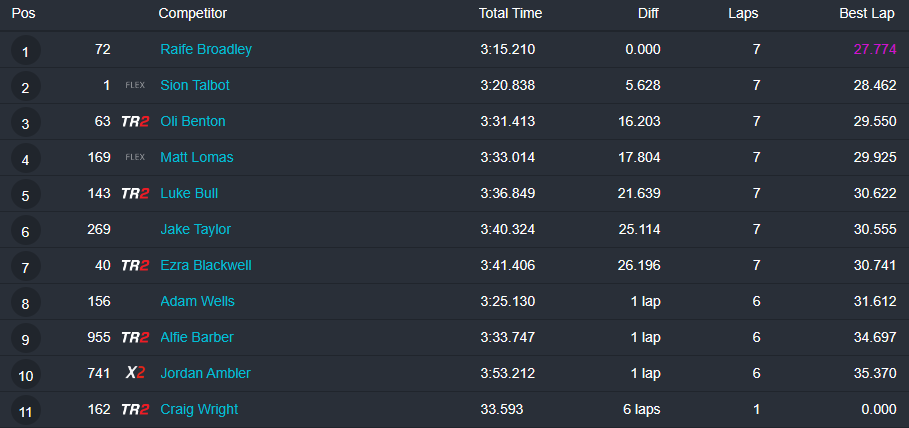909x428 pixels.
Task: Open Jordan Ambler's competitor page
Action: pos(205,373)
